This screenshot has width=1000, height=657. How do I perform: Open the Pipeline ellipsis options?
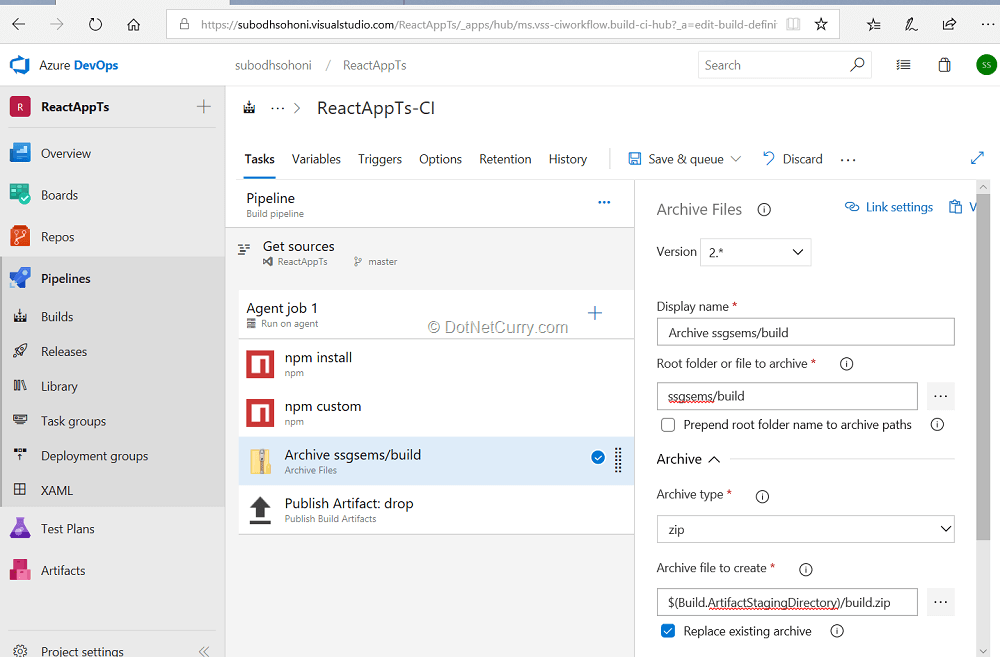click(604, 202)
